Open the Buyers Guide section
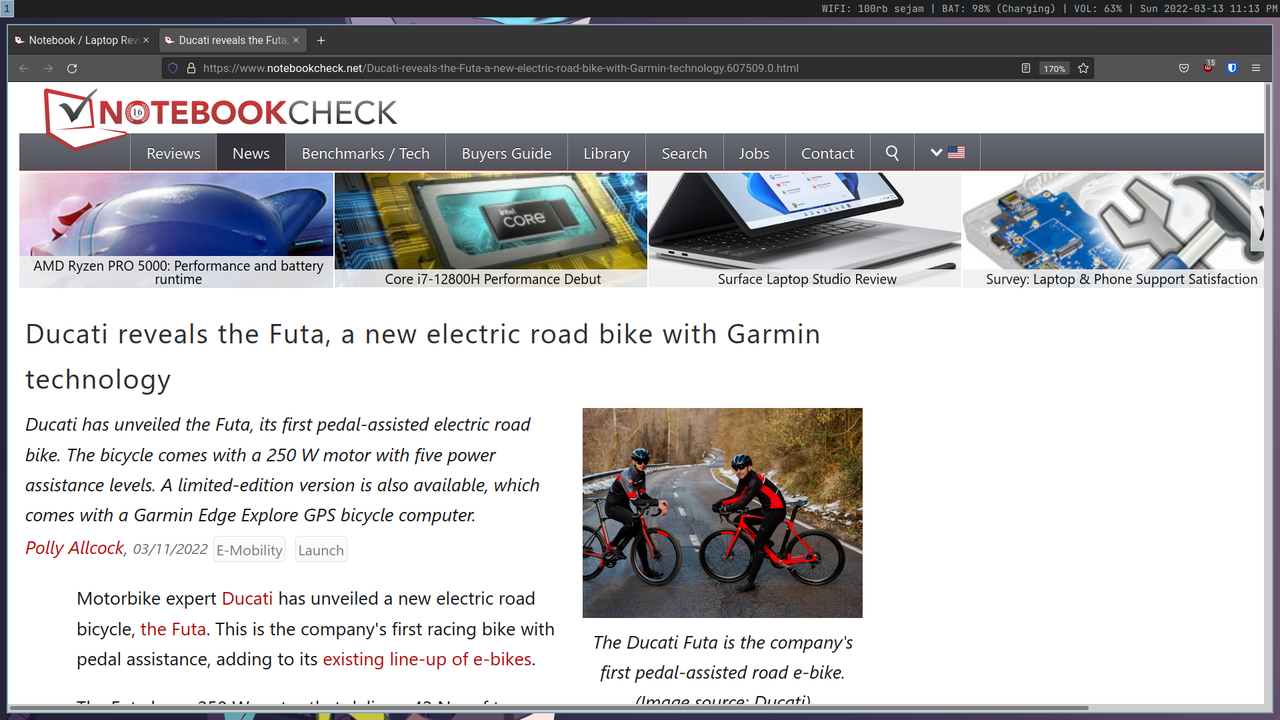This screenshot has width=1280, height=720. [507, 153]
